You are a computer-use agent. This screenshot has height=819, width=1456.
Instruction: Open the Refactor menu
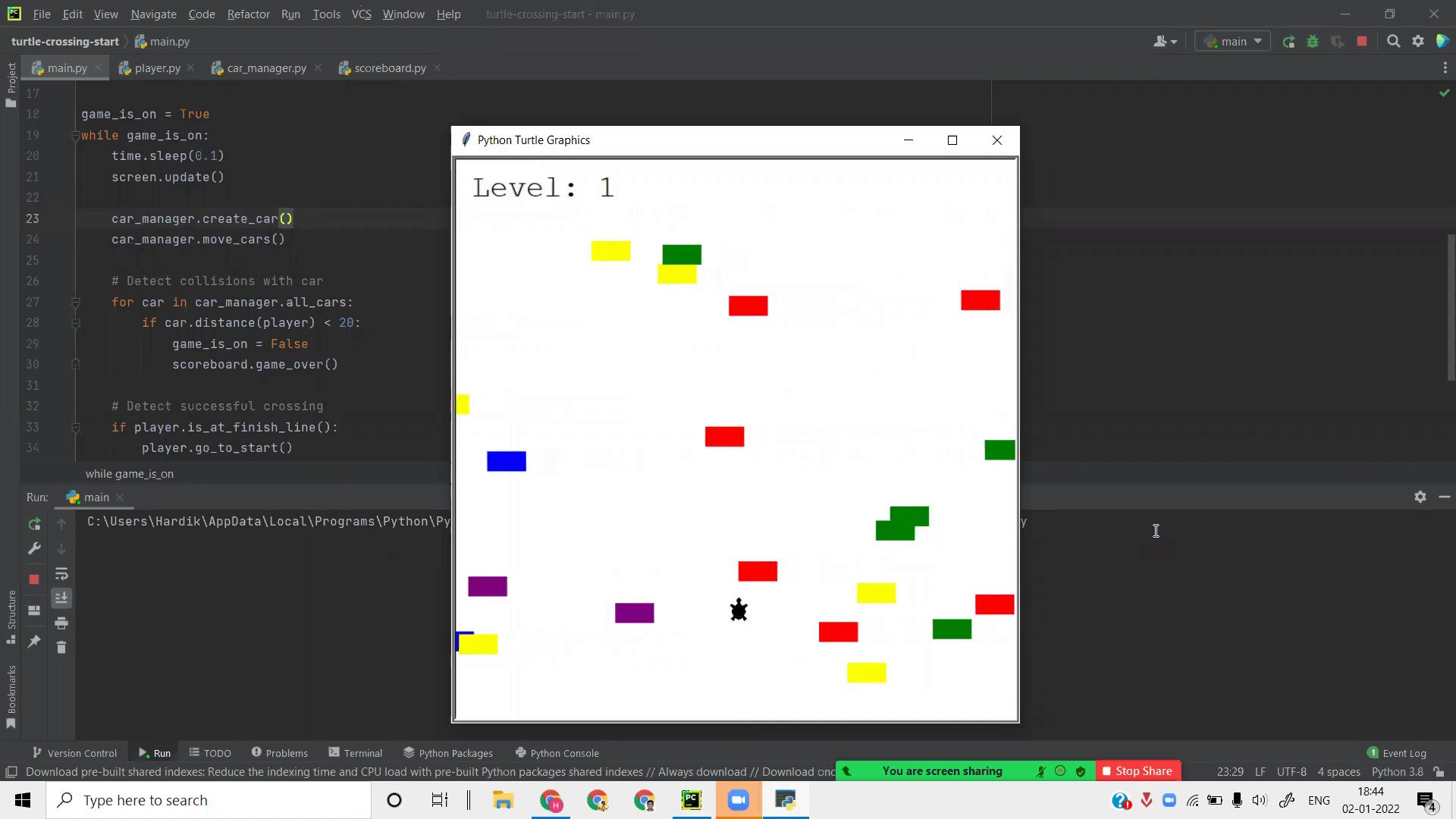click(248, 14)
